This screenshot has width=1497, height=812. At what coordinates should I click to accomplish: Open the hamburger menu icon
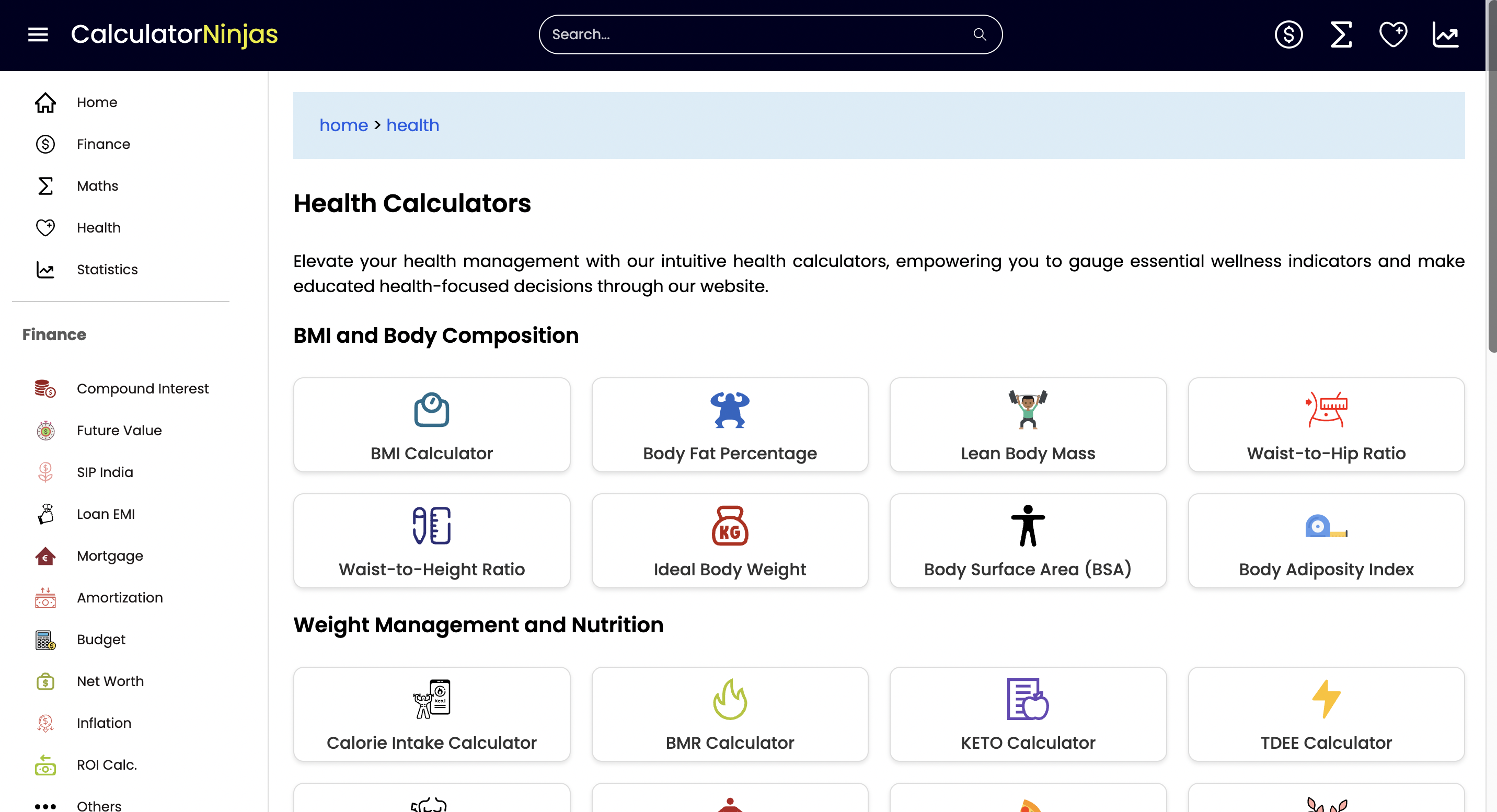click(x=38, y=34)
